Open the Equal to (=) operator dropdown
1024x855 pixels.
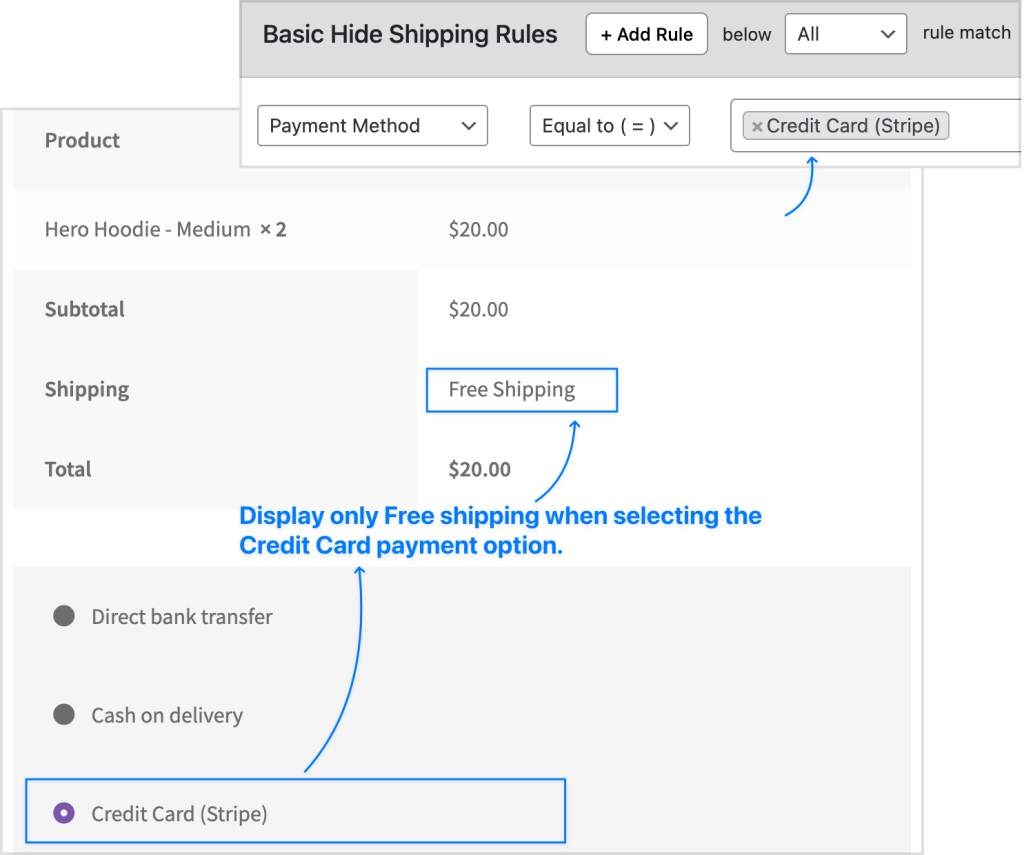609,125
